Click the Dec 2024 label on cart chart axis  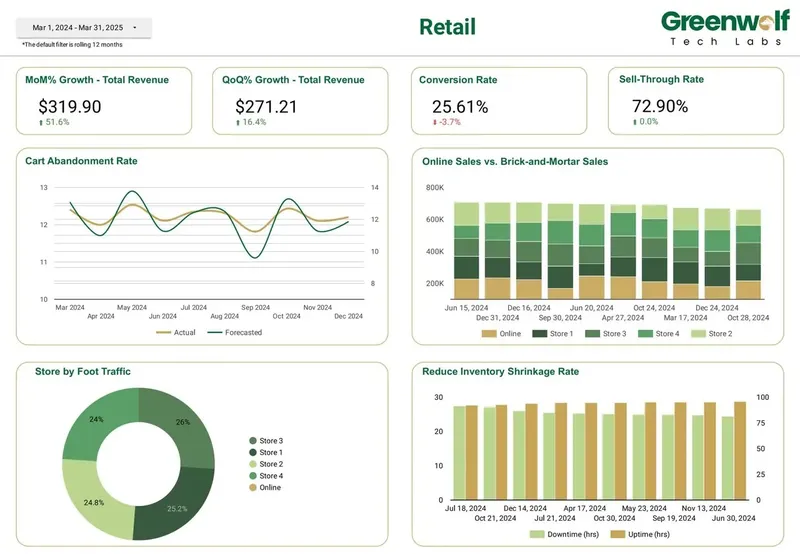(x=348, y=316)
